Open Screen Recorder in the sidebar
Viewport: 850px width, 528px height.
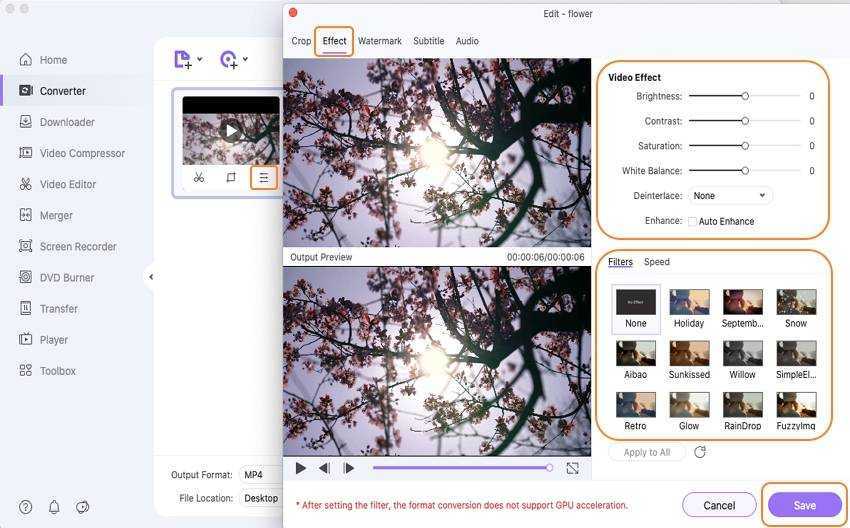pyautogui.click(x=77, y=247)
